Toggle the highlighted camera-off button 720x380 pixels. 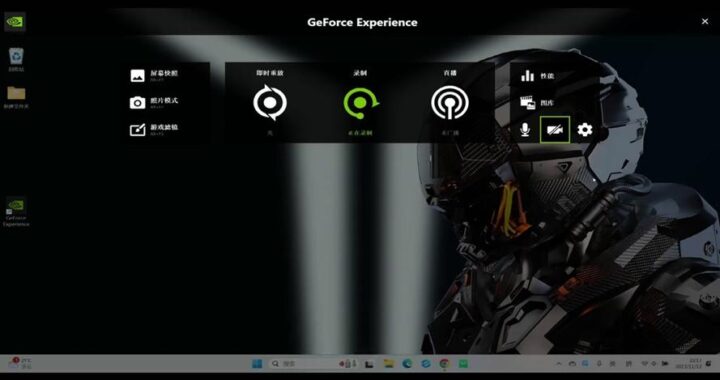click(x=555, y=130)
